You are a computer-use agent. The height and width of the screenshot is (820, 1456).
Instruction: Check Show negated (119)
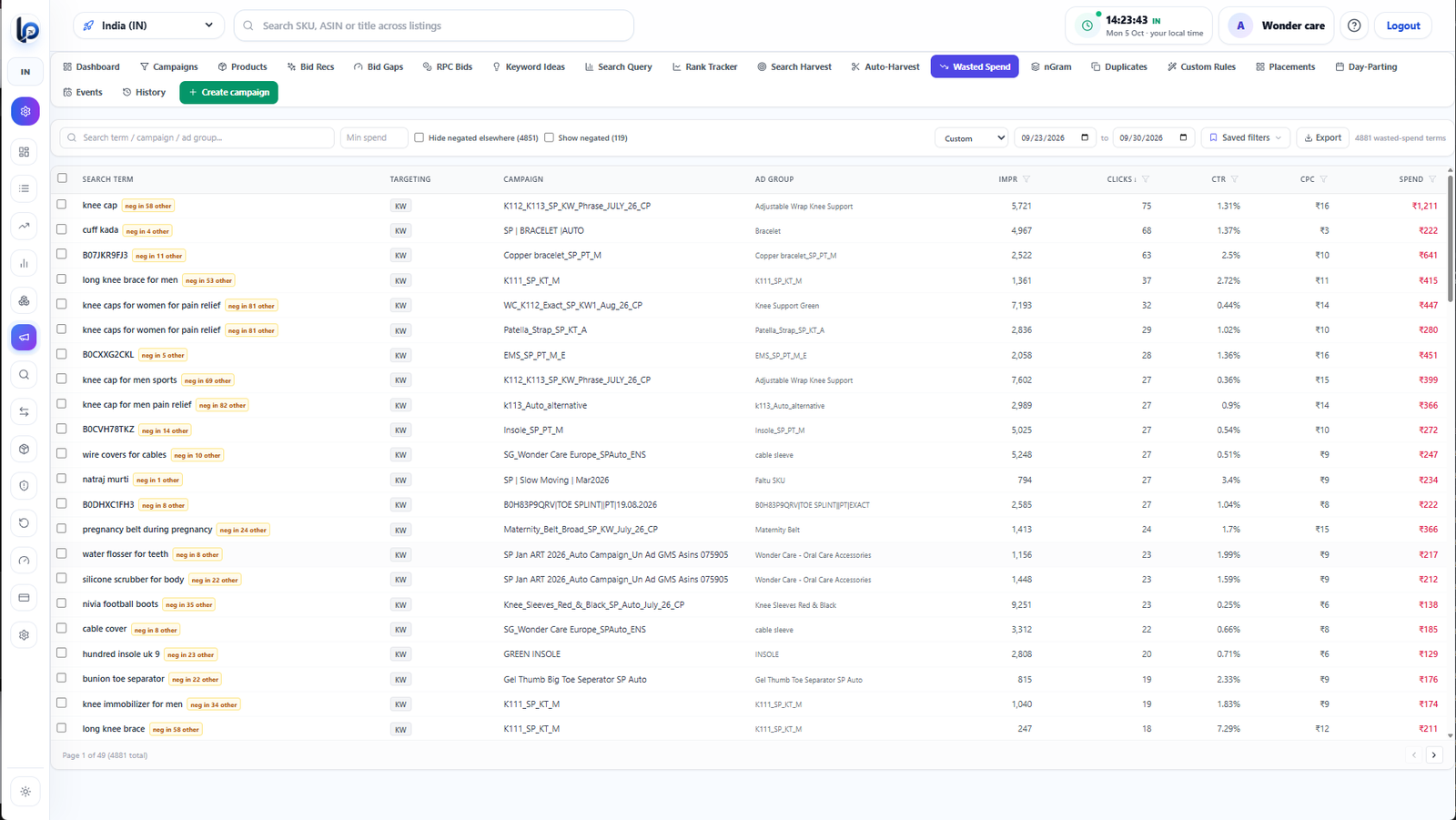(549, 137)
